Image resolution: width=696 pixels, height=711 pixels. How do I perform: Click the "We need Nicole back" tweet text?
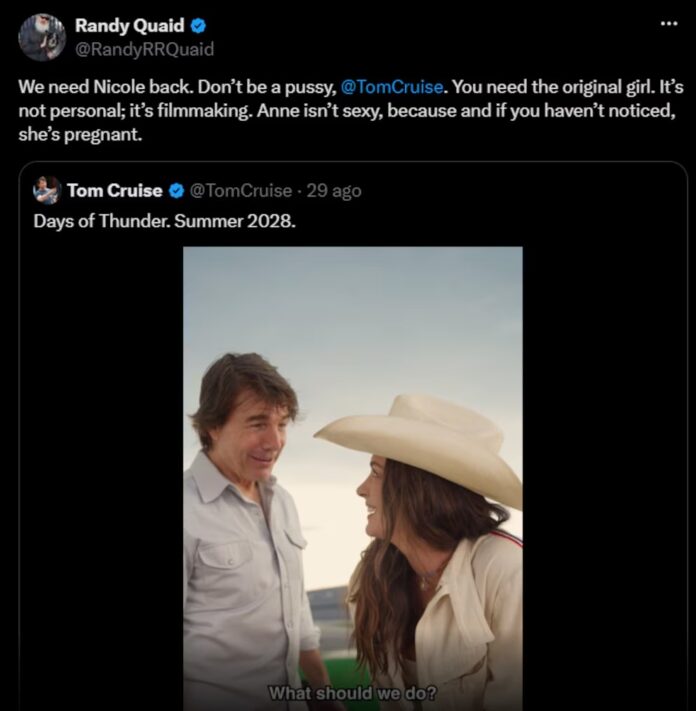tap(350, 111)
